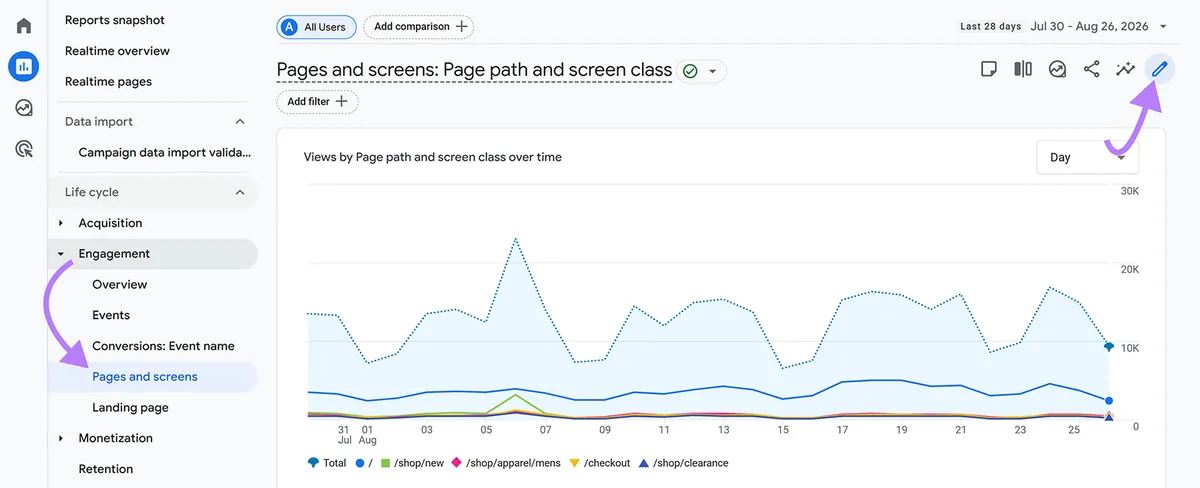Click Add comparison button
This screenshot has width=1200, height=488.
pos(418,27)
